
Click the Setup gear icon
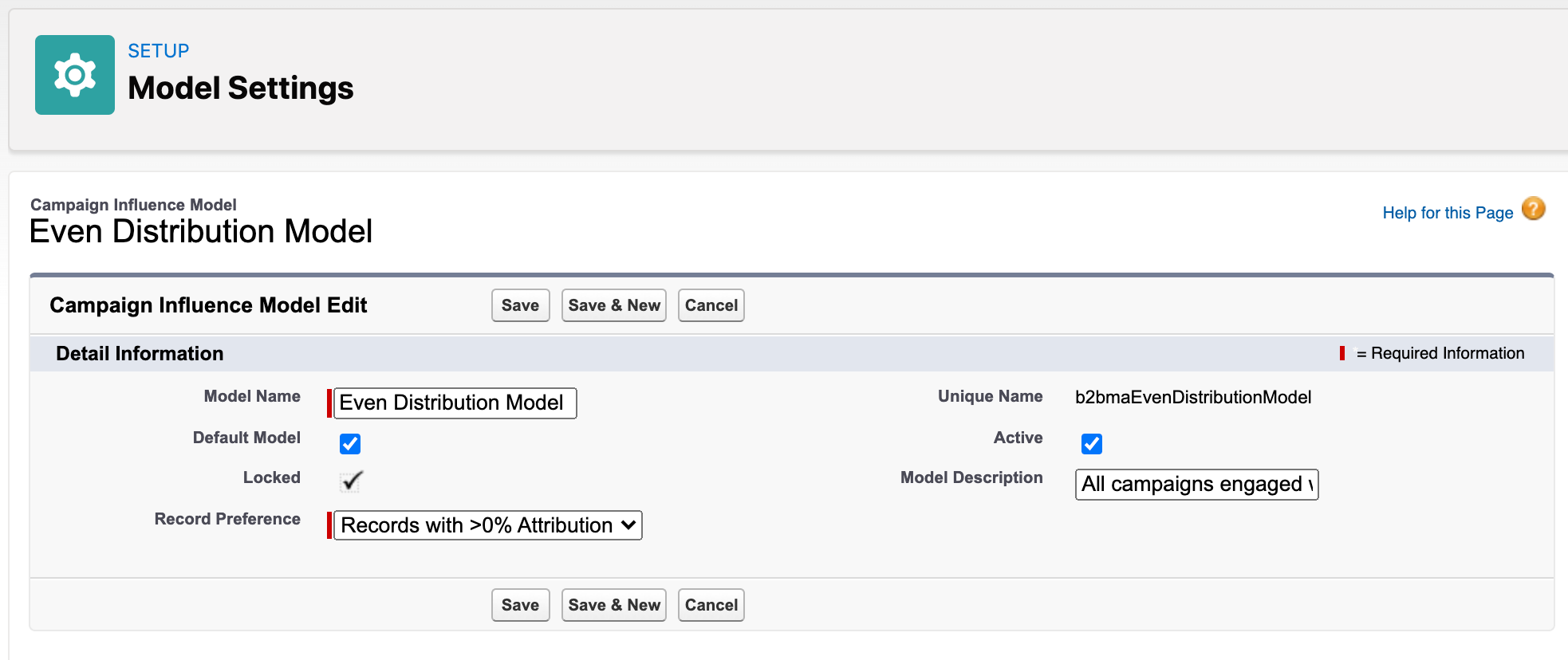coord(75,75)
